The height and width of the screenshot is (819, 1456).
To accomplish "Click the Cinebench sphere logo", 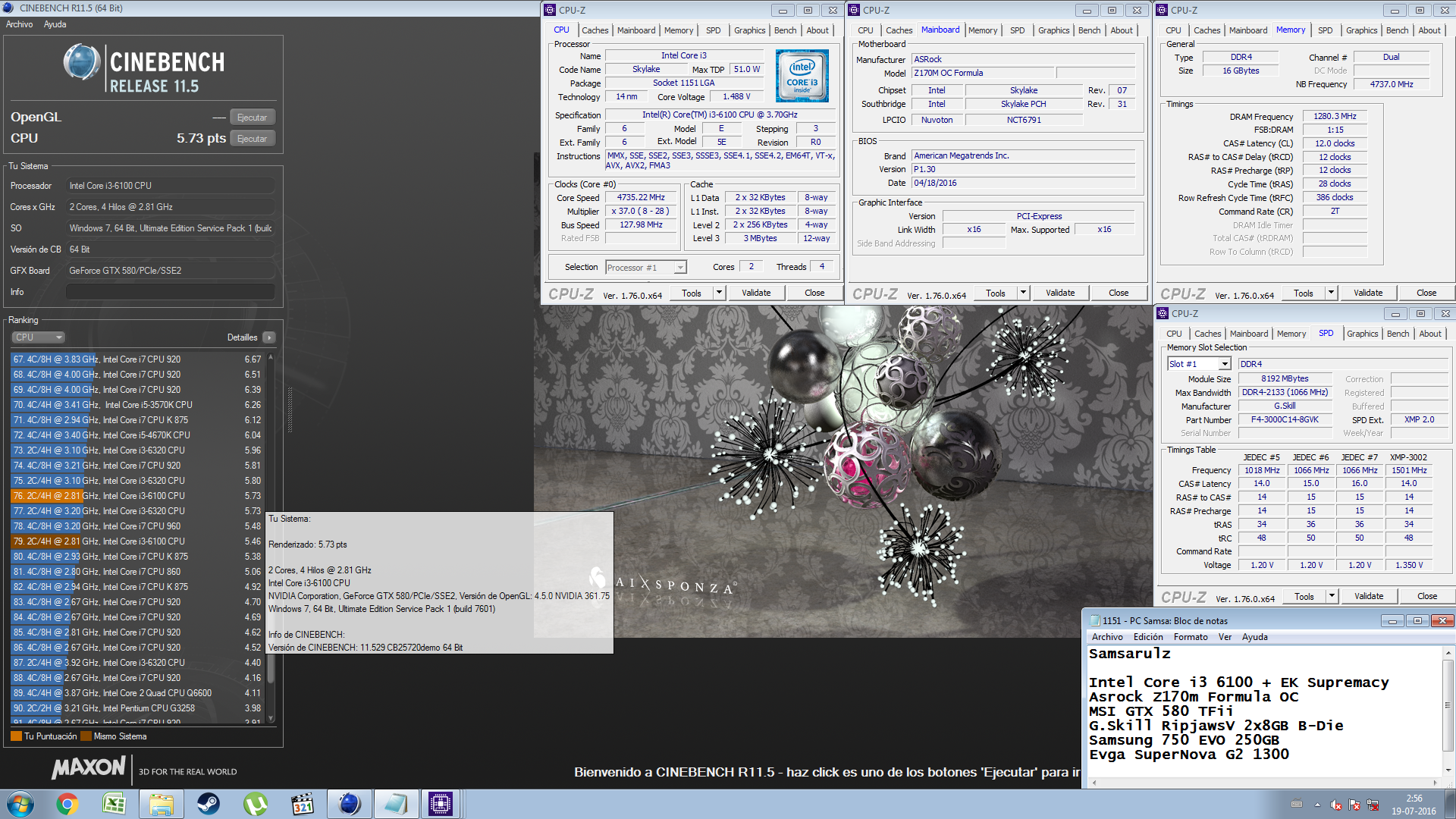I will coord(82,62).
